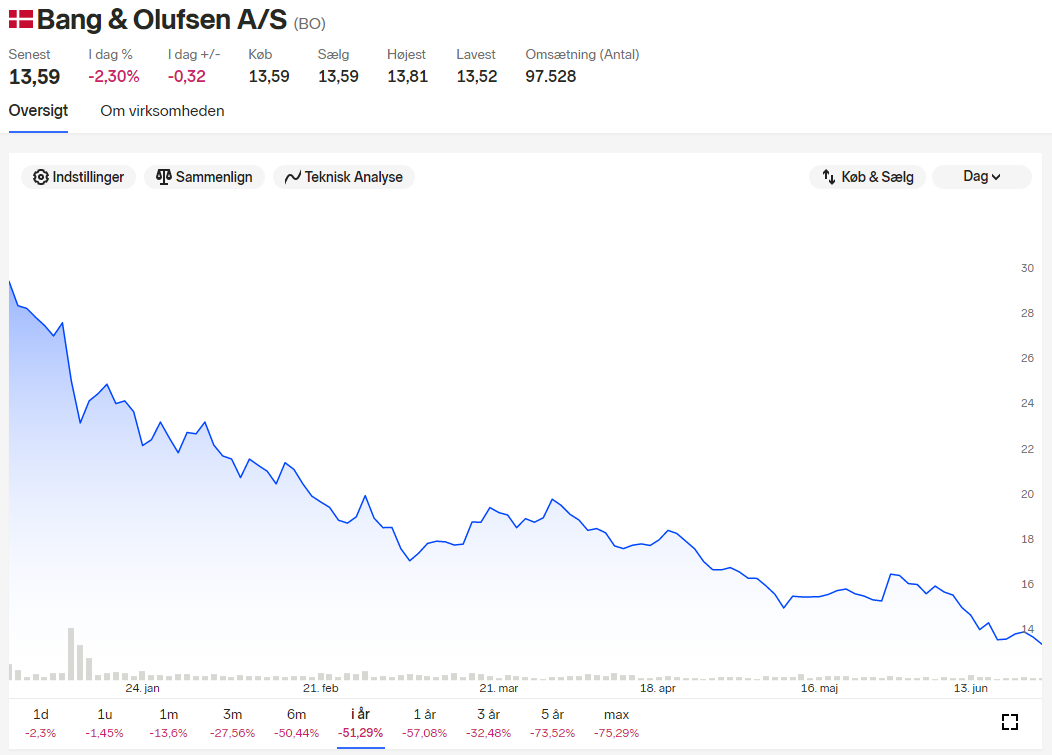This screenshot has width=1052, height=755.
Task: Click the Højest value 13,81
Action: pyautogui.click(x=407, y=77)
